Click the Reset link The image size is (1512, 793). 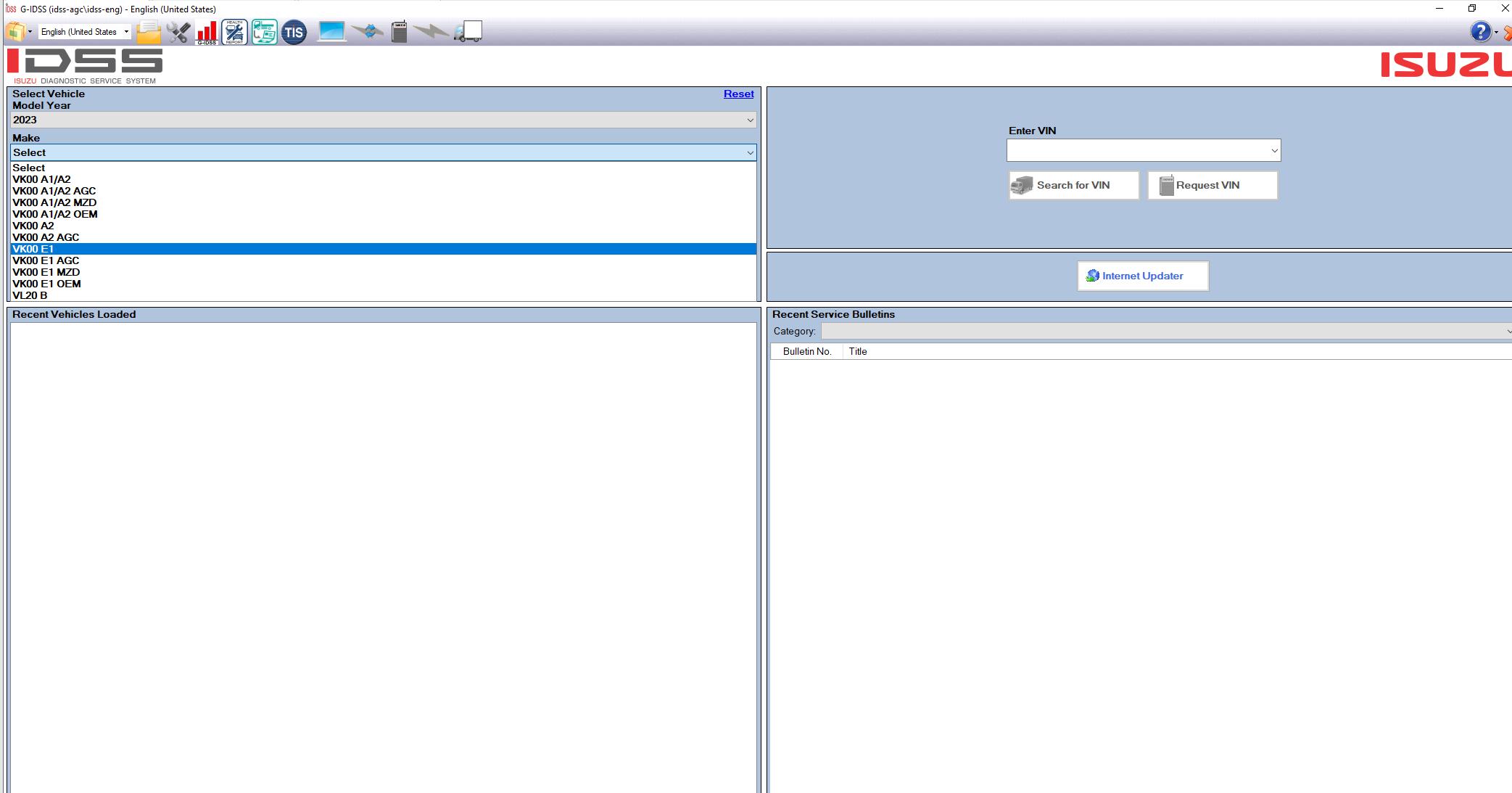738,94
